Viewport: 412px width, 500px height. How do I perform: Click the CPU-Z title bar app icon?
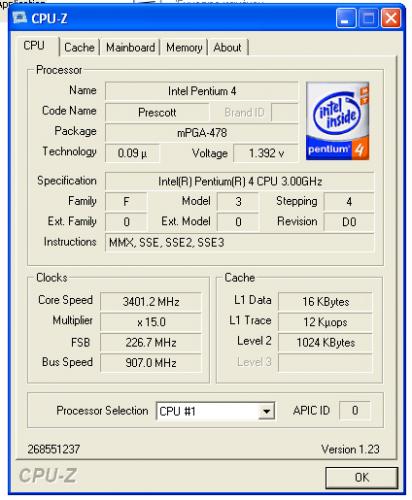[19, 18]
